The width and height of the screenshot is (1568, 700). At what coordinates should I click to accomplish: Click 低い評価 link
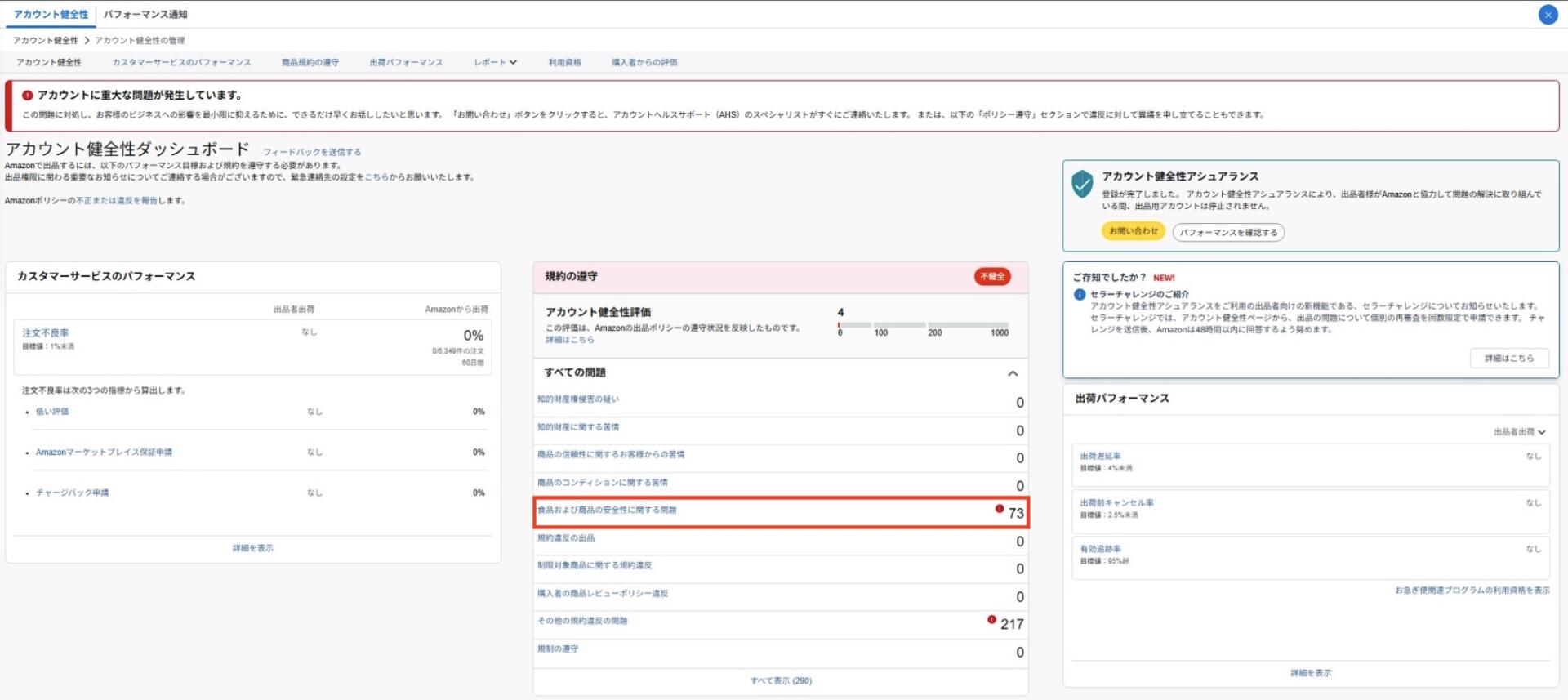point(52,412)
